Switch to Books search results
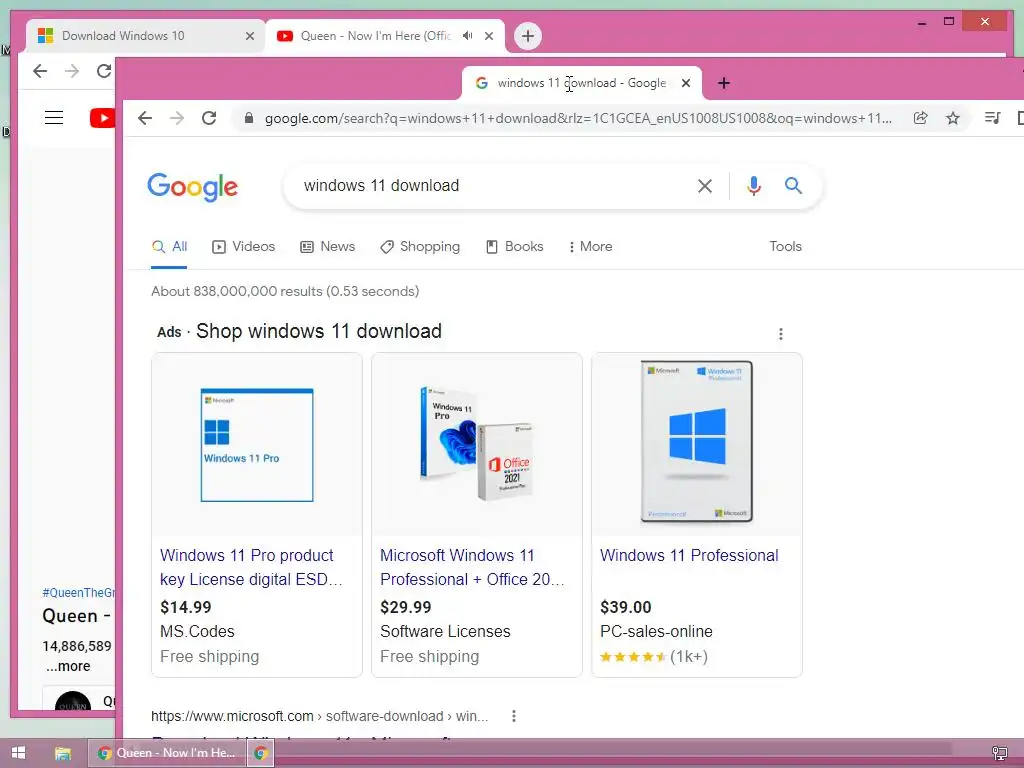The width and height of the screenshot is (1024, 768). [515, 247]
